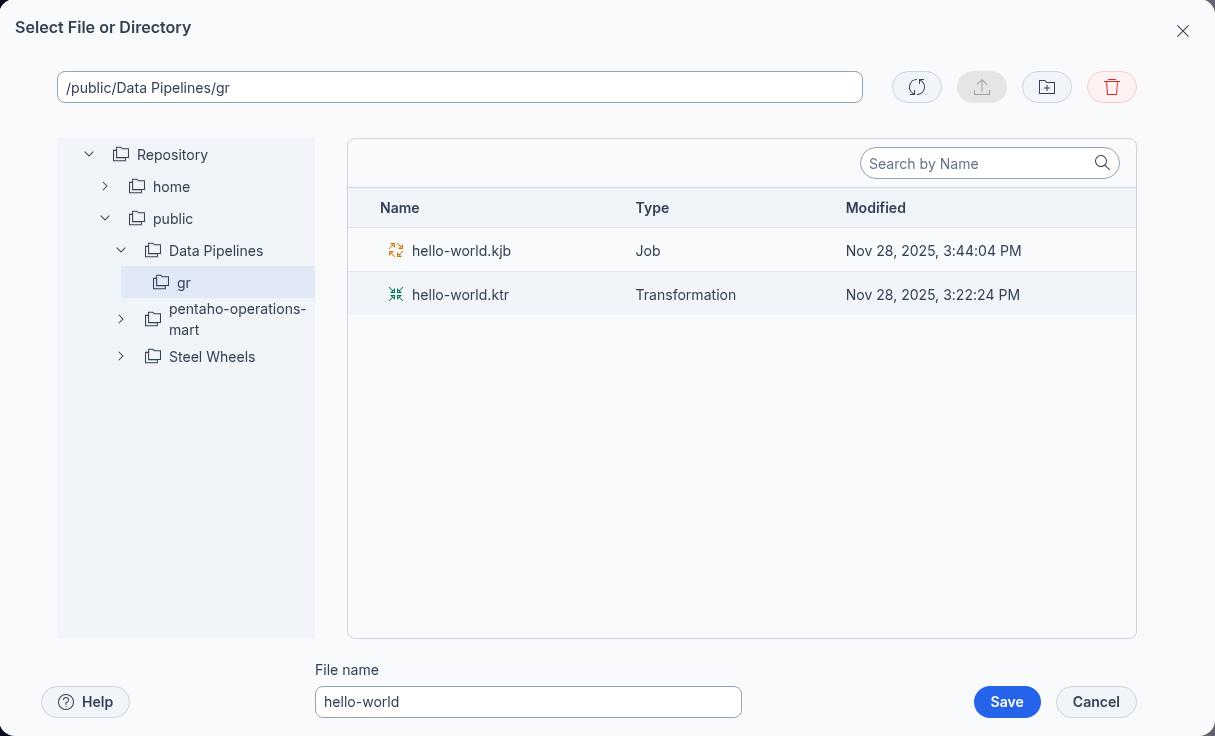Click the Cancel button
This screenshot has width=1215, height=736.
point(1095,702)
